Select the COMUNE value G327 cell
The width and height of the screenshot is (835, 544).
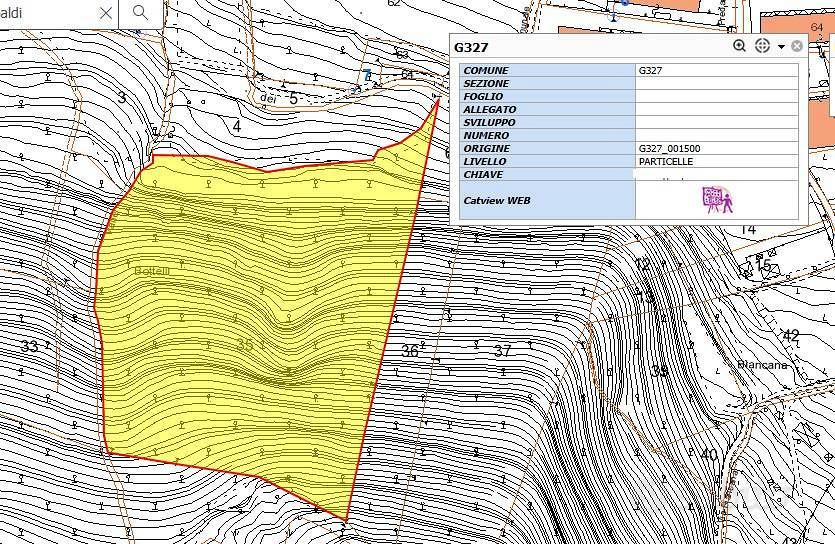coord(717,70)
